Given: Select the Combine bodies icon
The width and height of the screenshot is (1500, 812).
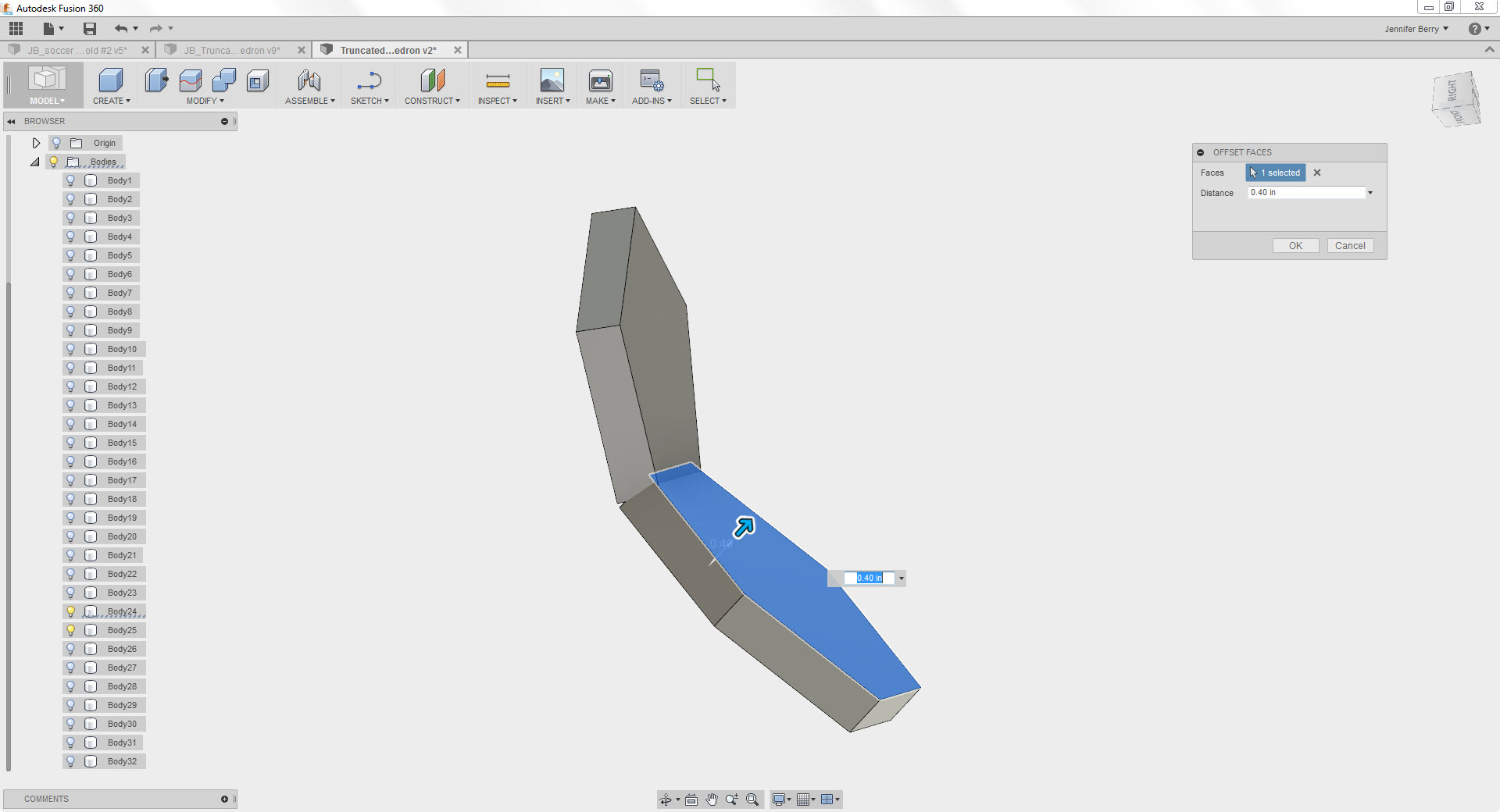Looking at the screenshot, I should [x=224, y=80].
